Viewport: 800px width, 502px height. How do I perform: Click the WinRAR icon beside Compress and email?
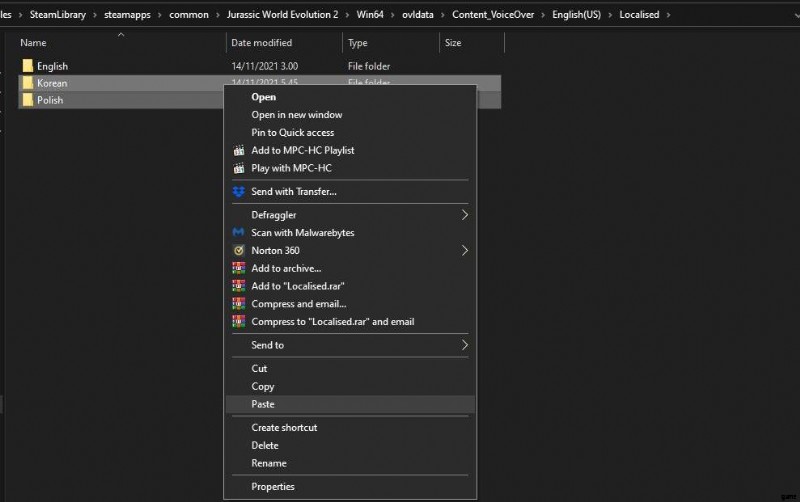238,304
